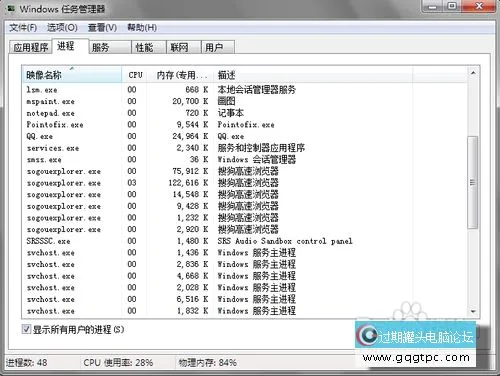Open the 帮助(H) menu
Viewport: 500px width, 376px height.
pos(142,28)
